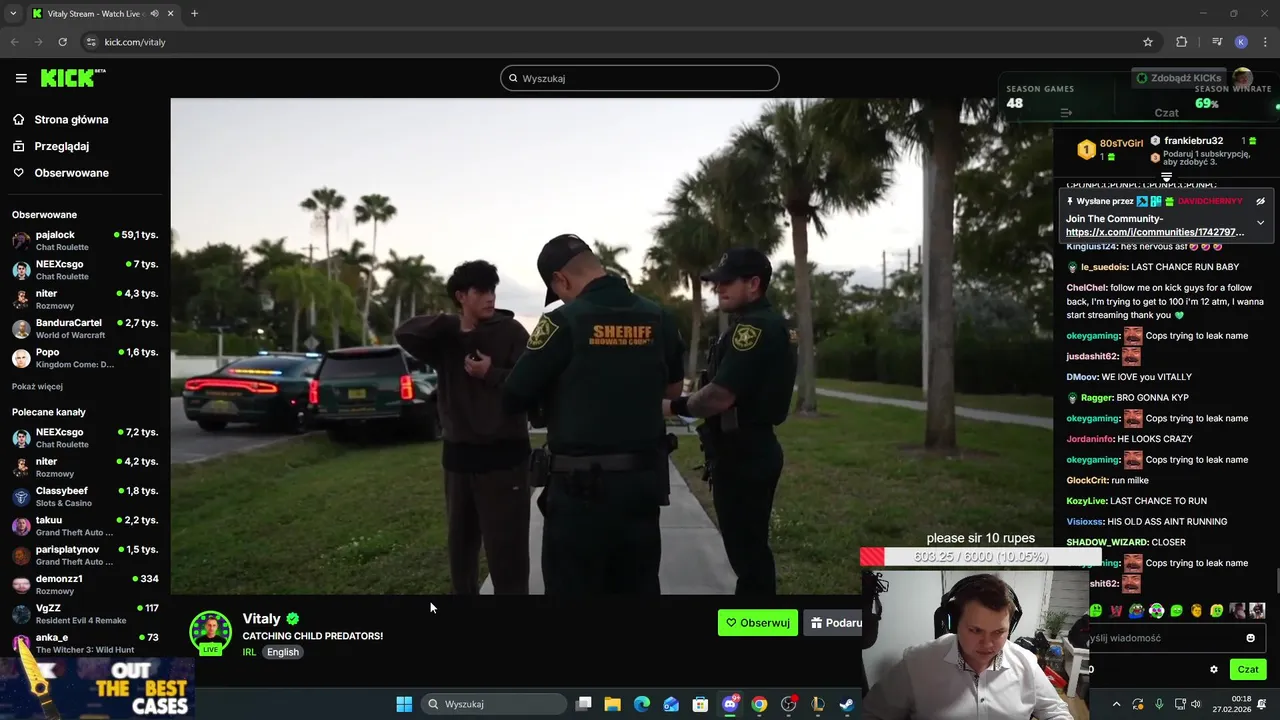Open the tab search dropdown arrow
The height and width of the screenshot is (720, 1280).
[x=13, y=13]
